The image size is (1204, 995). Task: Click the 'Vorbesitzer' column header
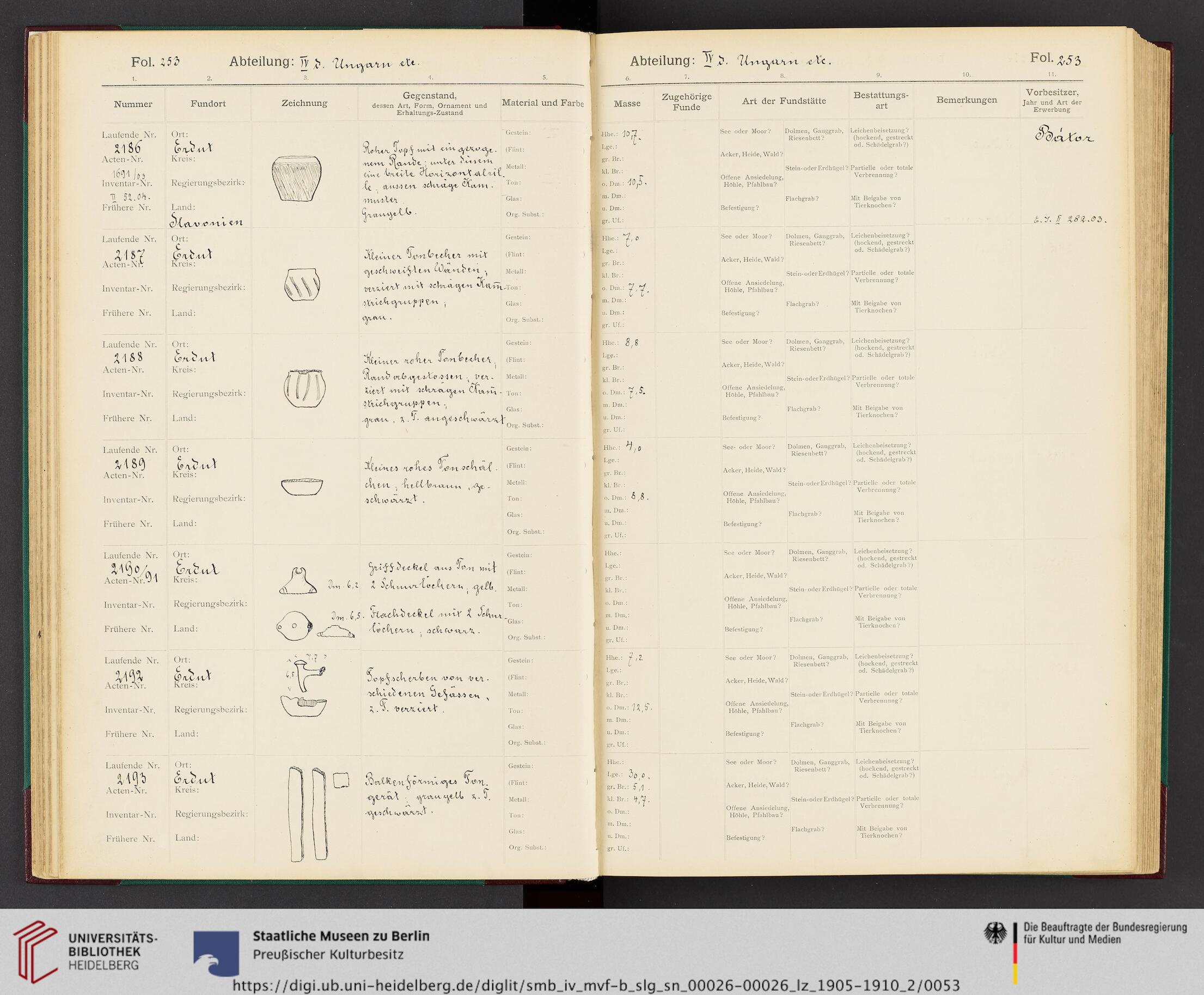(1052, 100)
